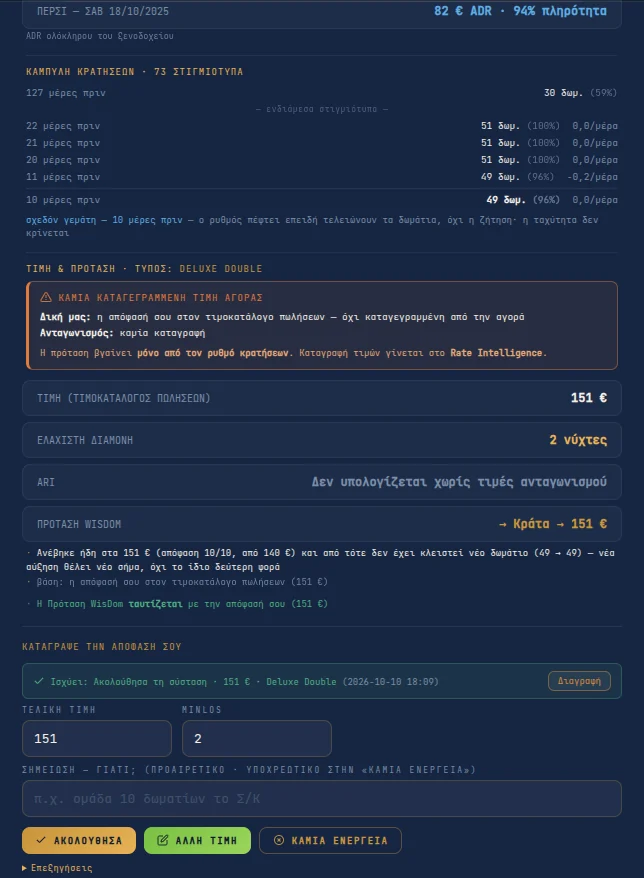
Task: Click the '11 μέρες πριν' snapshot row
Action: coord(322,176)
